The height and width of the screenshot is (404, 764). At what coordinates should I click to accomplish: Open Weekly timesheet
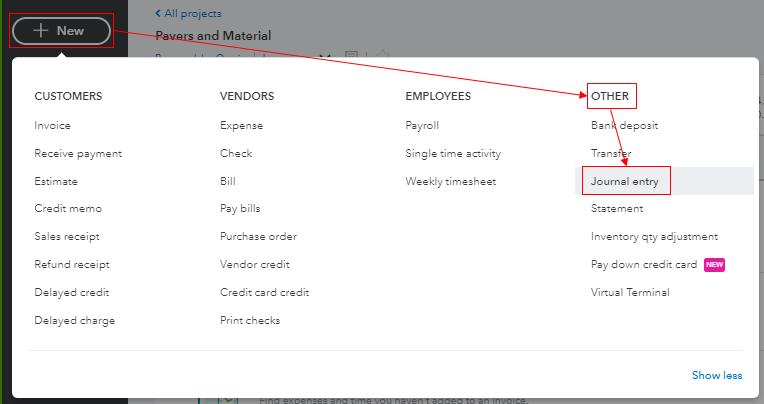pos(450,181)
